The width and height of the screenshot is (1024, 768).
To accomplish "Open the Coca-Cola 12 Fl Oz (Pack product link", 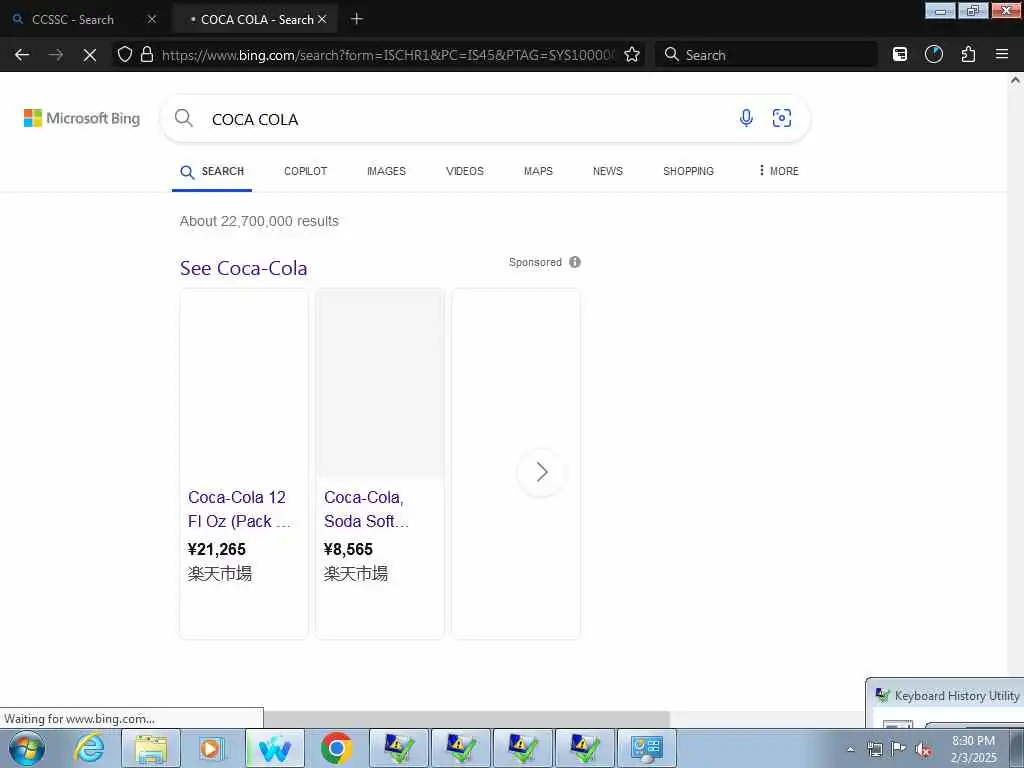I will (238, 509).
